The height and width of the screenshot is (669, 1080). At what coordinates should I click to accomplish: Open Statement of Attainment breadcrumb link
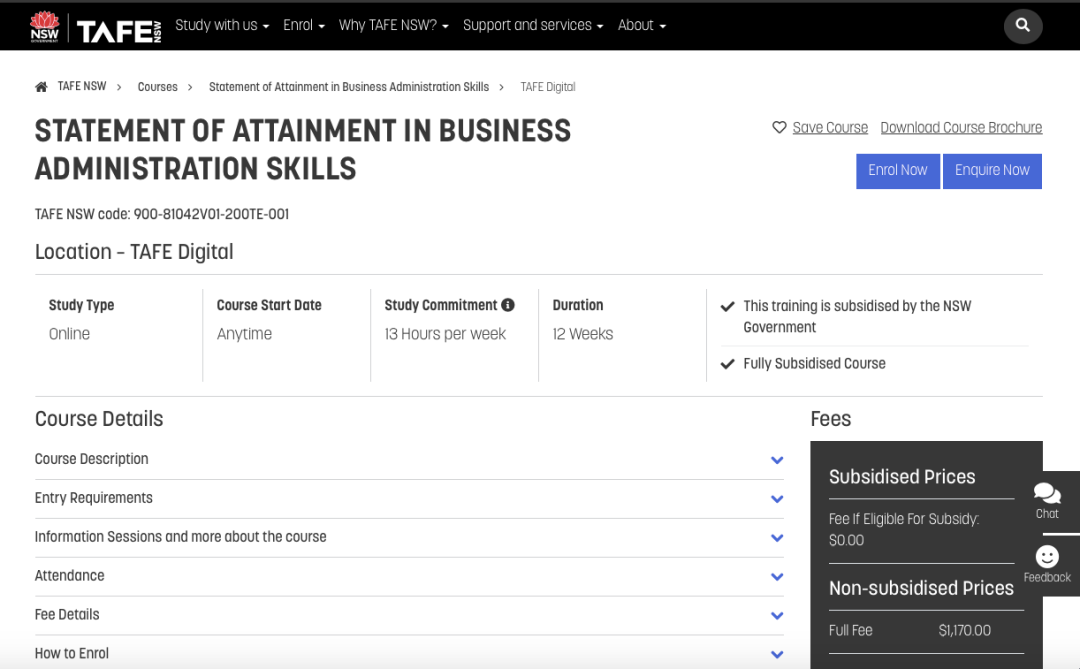(349, 87)
